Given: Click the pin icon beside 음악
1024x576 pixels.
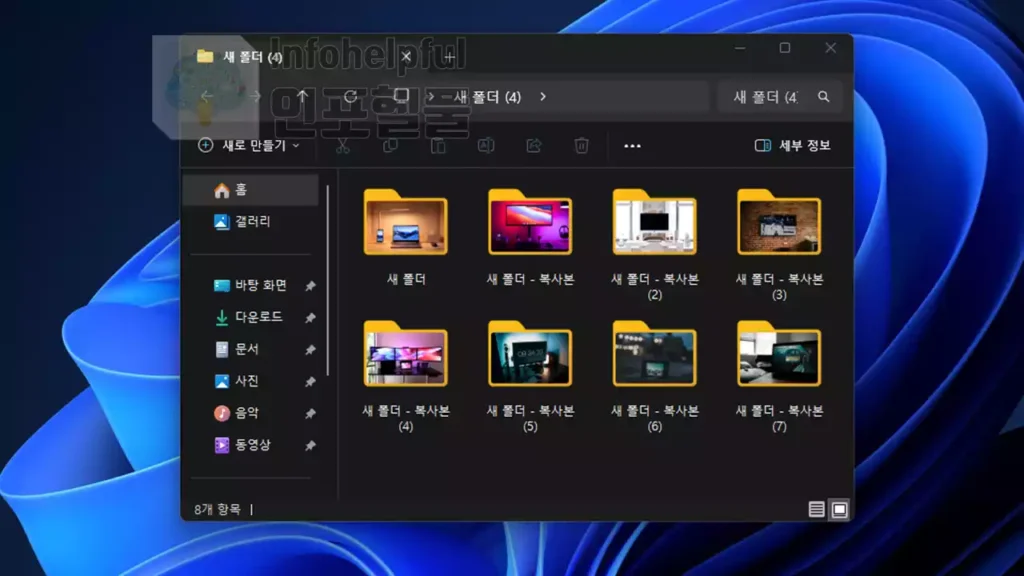Looking at the screenshot, I should tap(310, 414).
